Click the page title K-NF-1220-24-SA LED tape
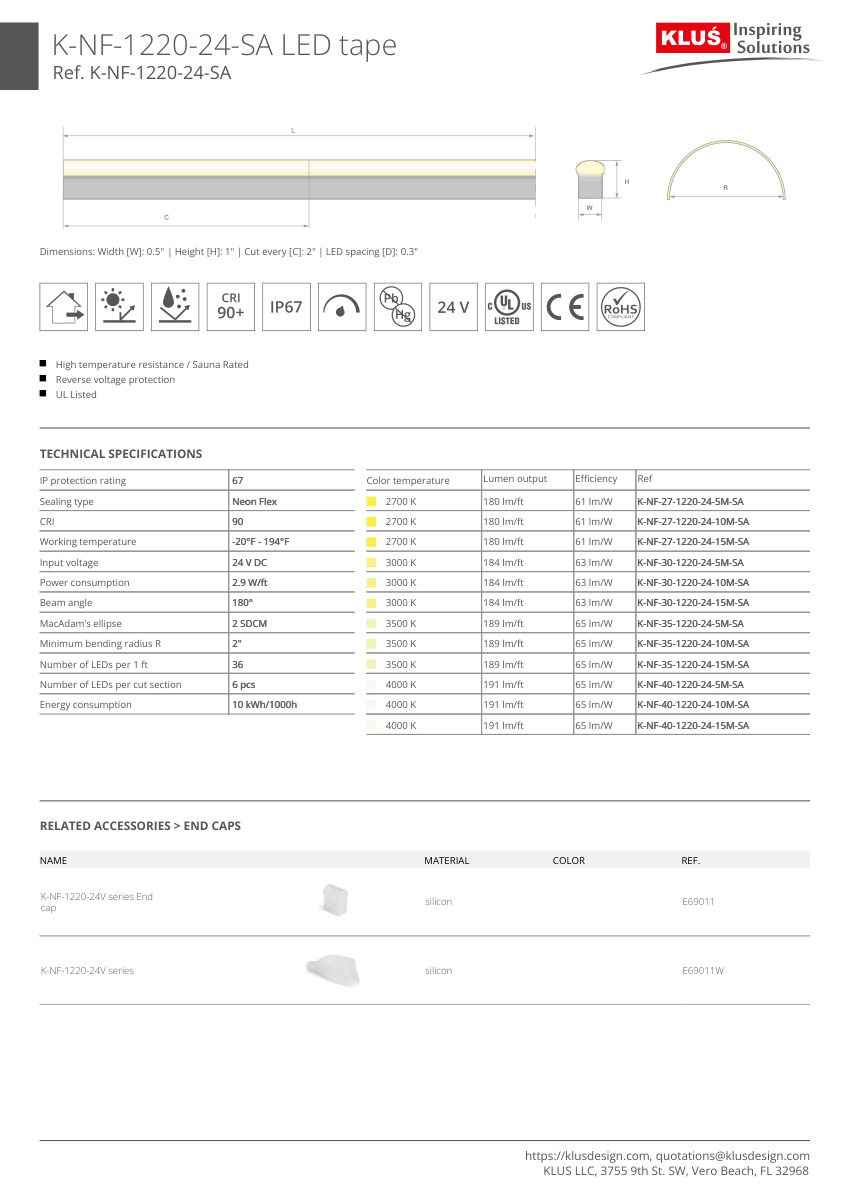The width and height of the screenshot is (850, 1203). [x=224, y=45]
